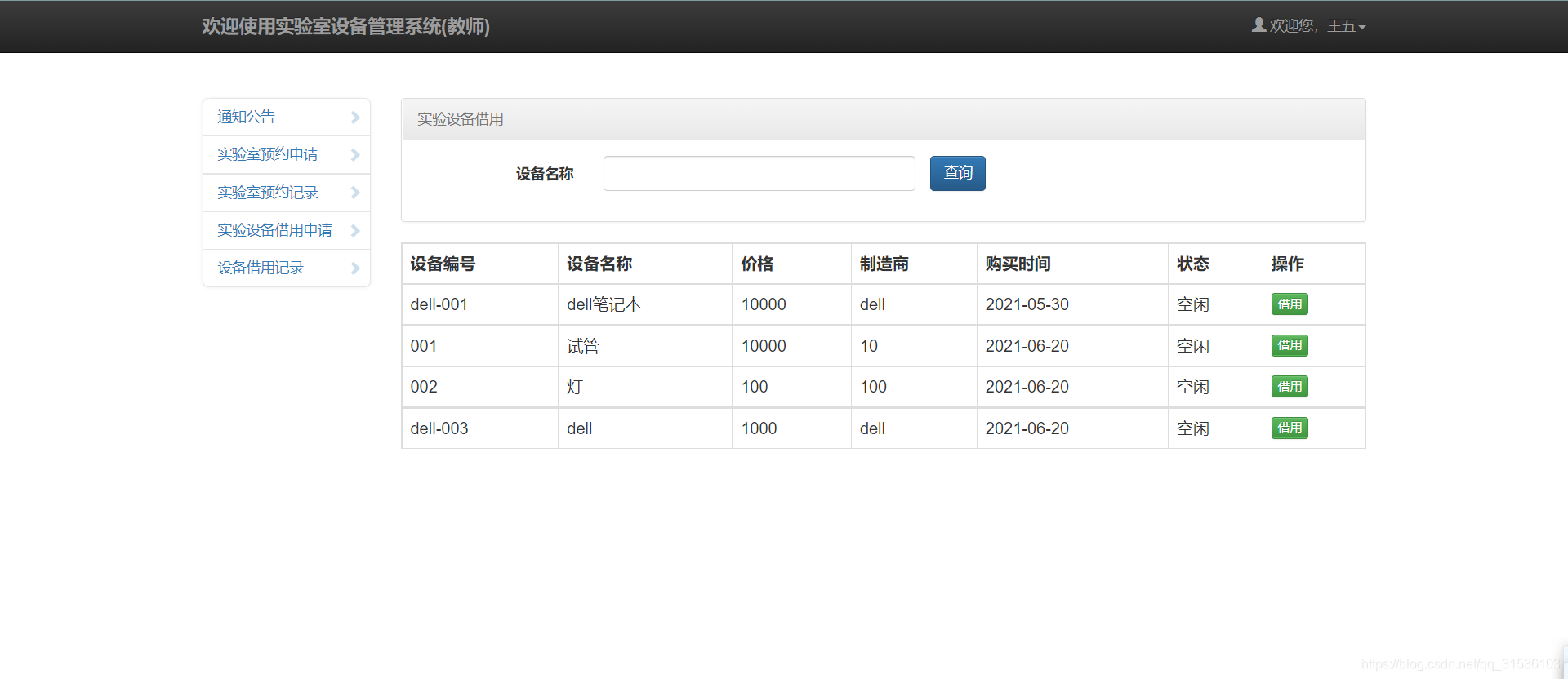Click the site title 欢迎使用实验室设备管理系统(教师)

click(x=345, y=26)
